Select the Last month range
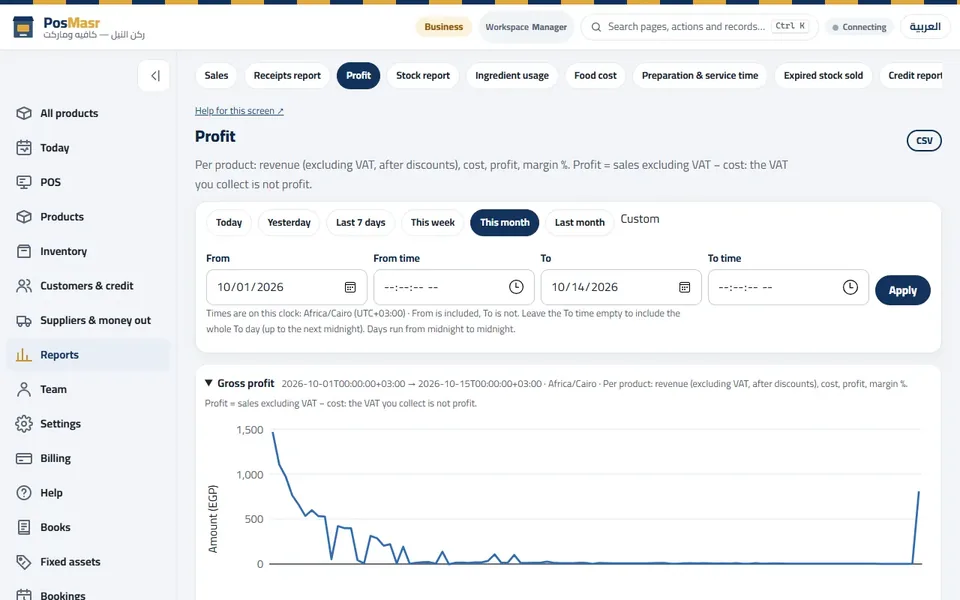 tap(579, 222)
